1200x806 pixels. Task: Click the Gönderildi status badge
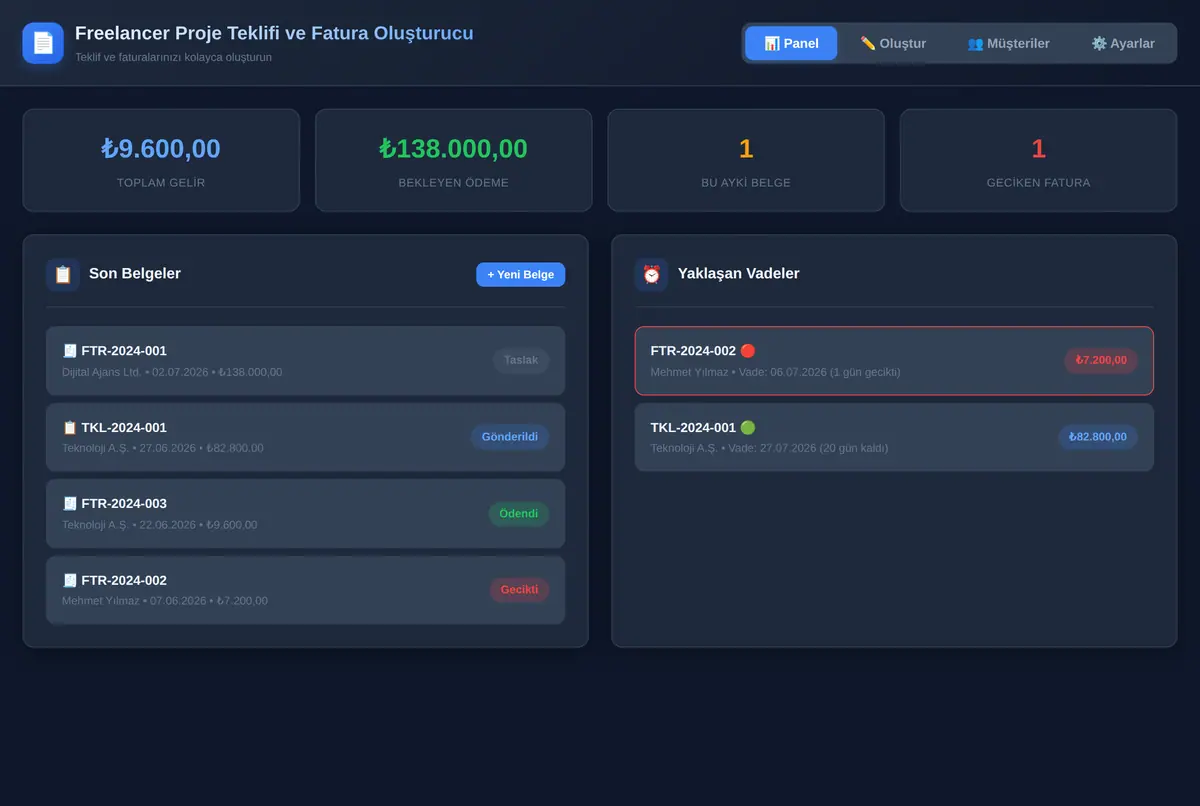(x=510, y=437)
